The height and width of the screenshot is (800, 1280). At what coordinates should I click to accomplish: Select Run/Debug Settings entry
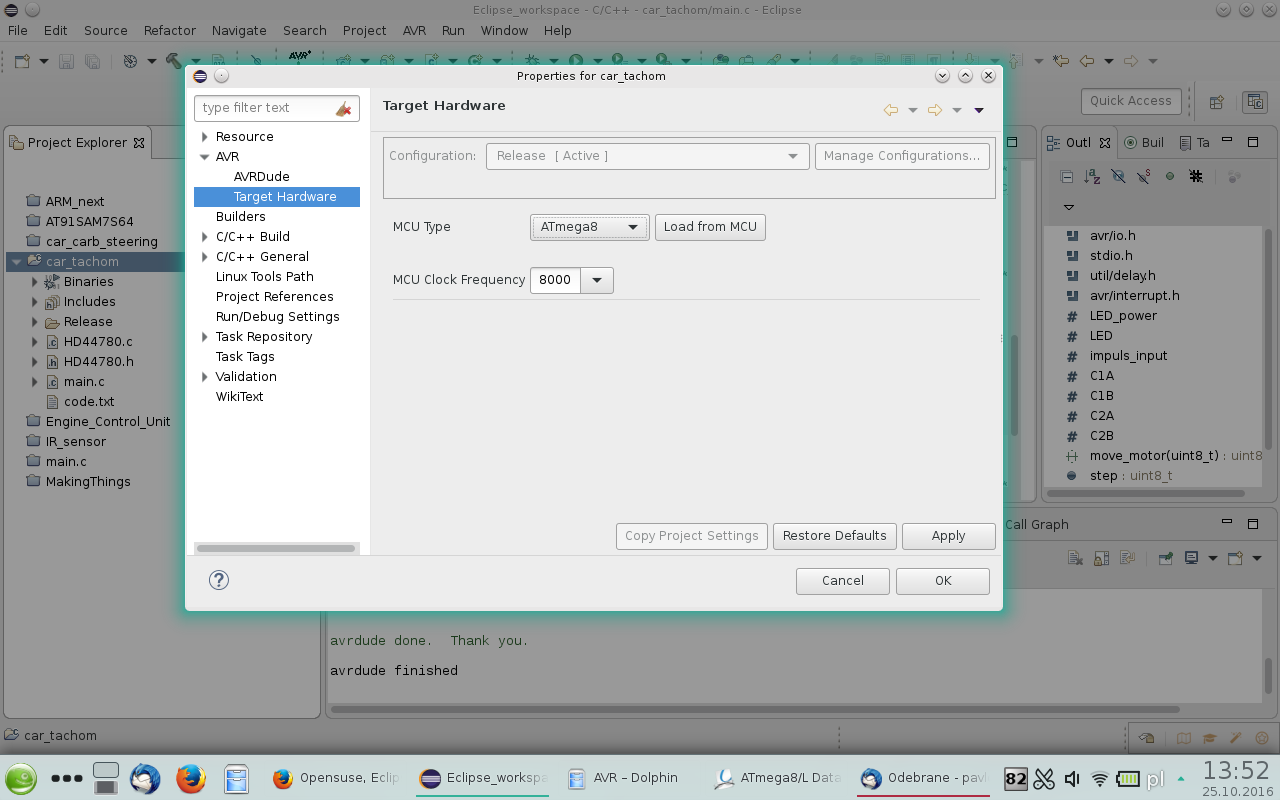pos(278,317)
